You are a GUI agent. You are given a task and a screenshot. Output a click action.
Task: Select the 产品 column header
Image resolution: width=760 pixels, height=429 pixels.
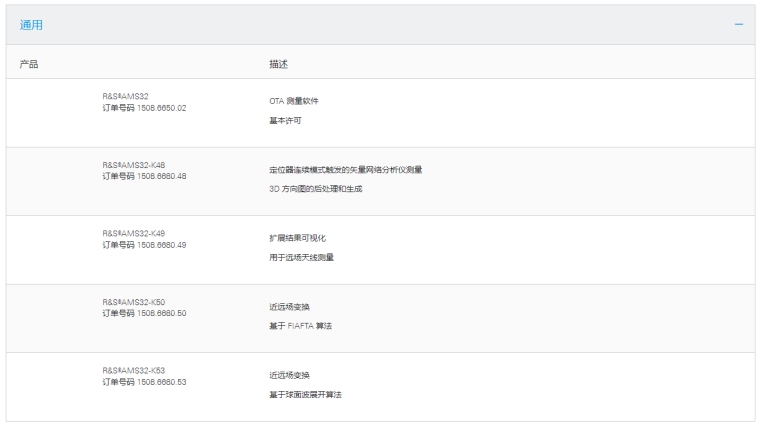click(29, 63)
